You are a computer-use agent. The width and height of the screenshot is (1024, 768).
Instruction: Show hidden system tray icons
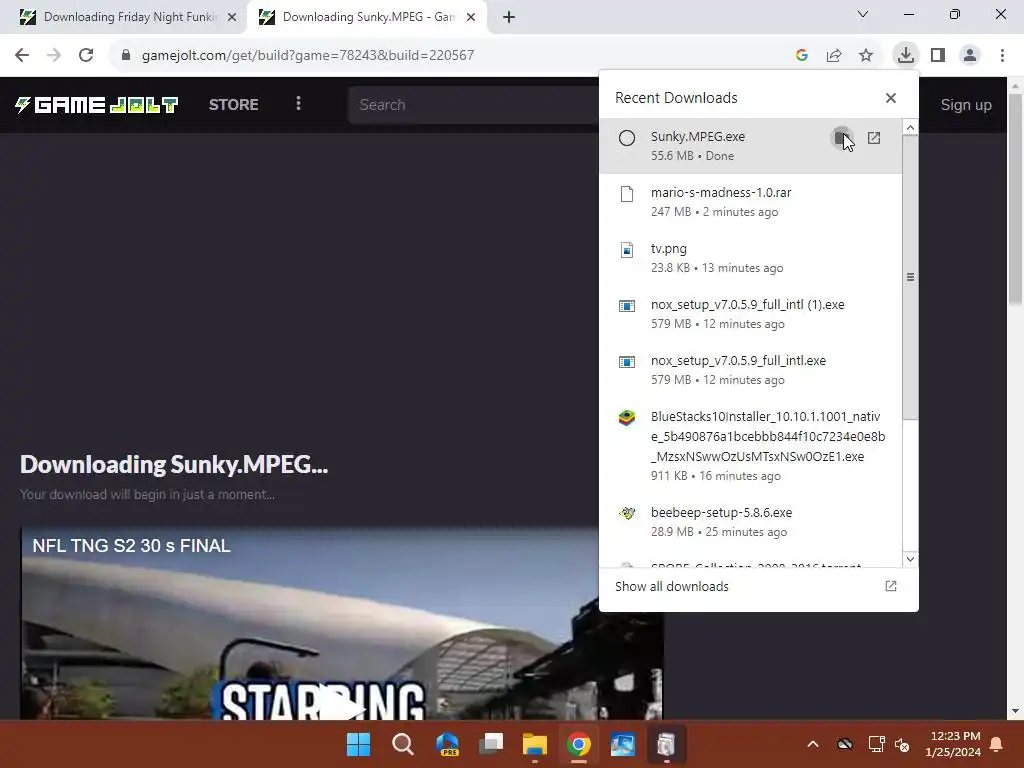[x=813, y=744]
